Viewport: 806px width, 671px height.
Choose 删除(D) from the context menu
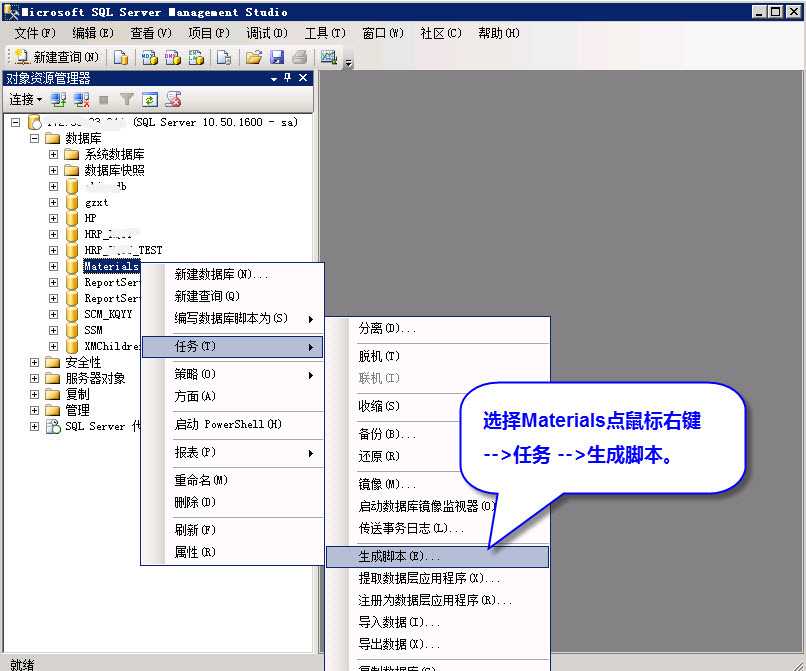pyautogui.click(x=233, y=502)
